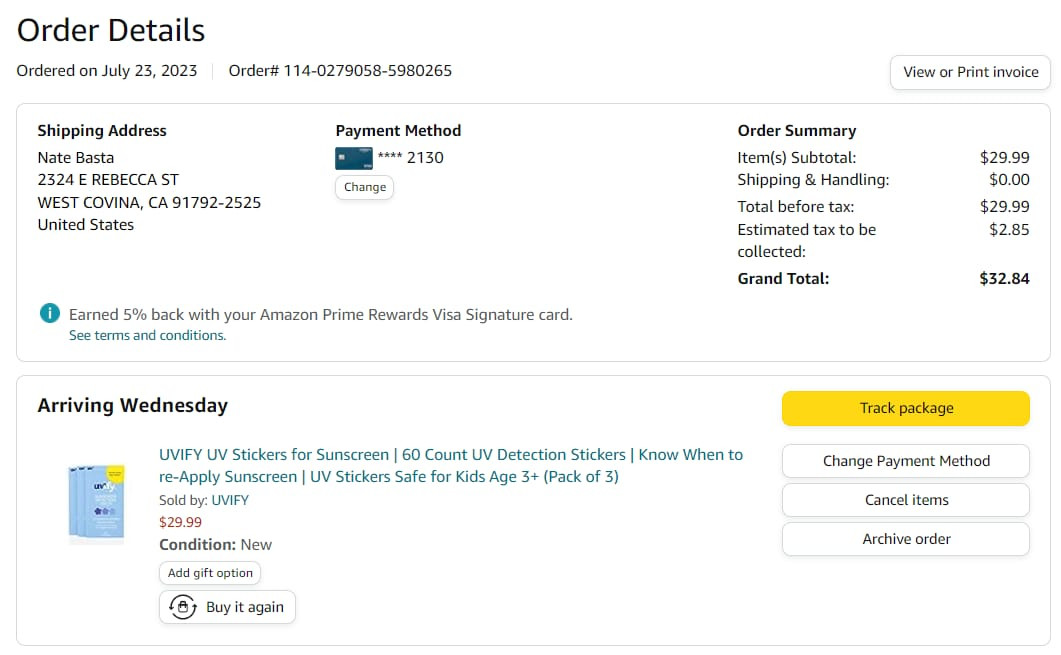Click Add gift option button
Viewport: 1061px width, 655px height.
coord(210,573)
